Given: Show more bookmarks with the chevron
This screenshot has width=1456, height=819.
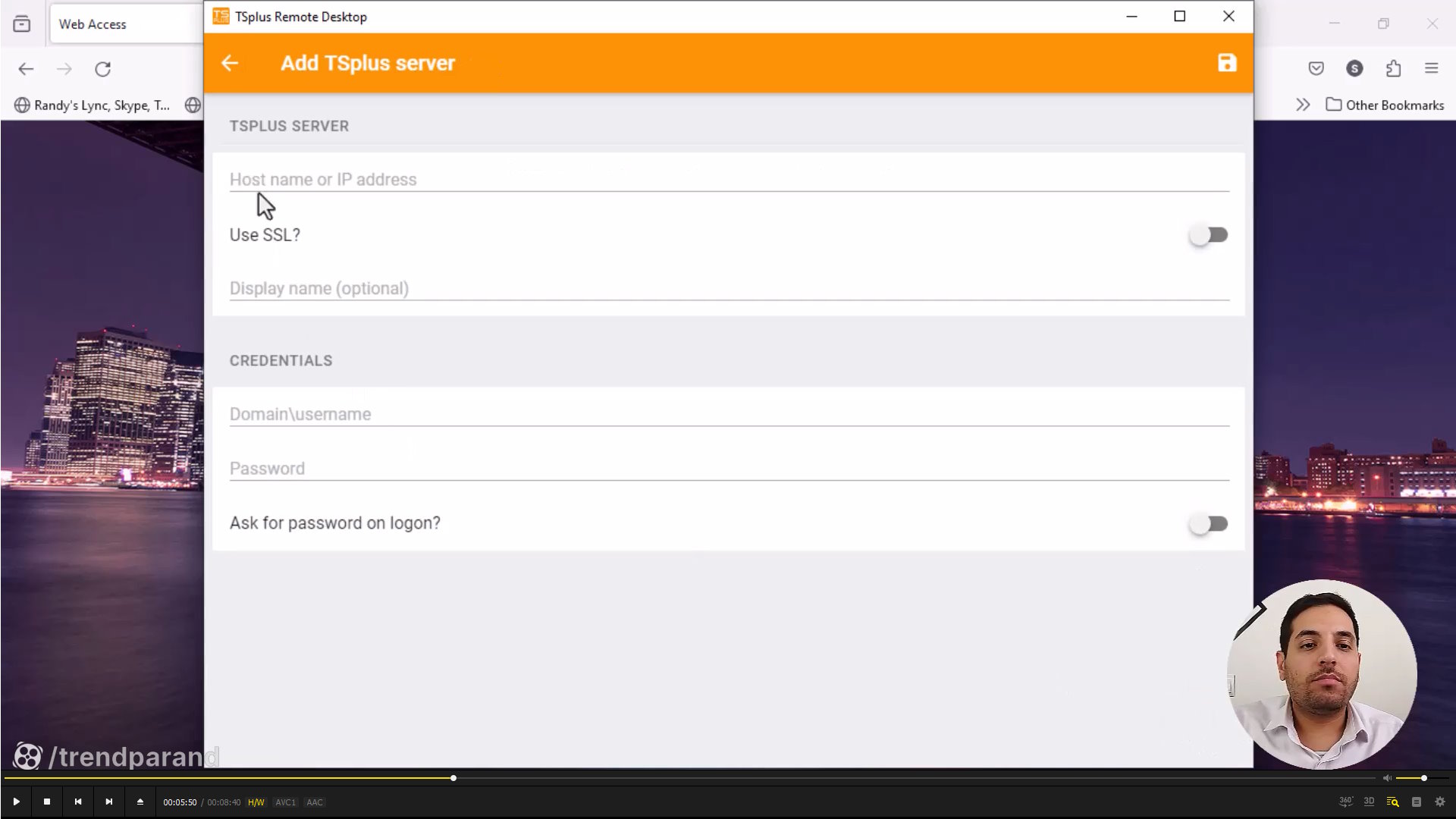Looking at the screenshot, I should click(x=1303, y=105).
